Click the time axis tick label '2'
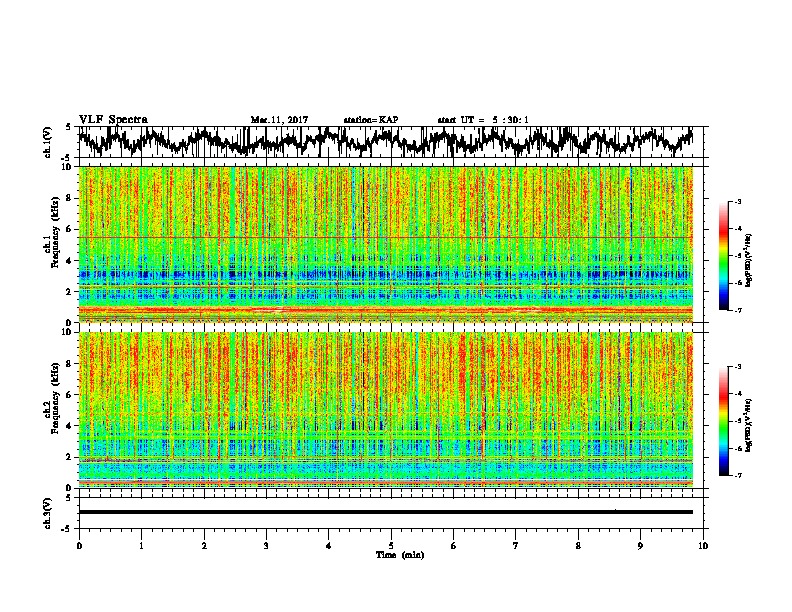Screen dimensions: 792x612 click(204, 546)
